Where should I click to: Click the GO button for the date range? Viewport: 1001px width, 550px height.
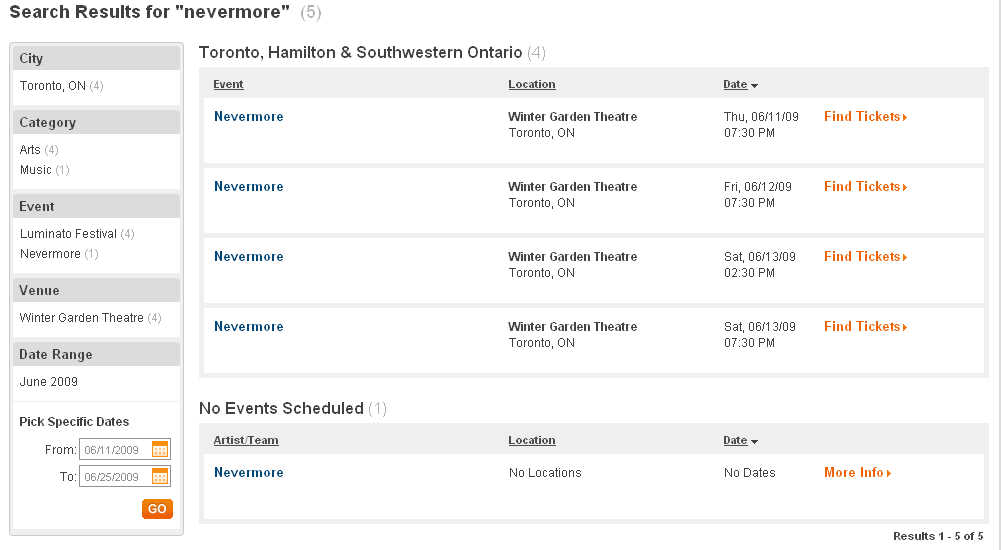157,509
